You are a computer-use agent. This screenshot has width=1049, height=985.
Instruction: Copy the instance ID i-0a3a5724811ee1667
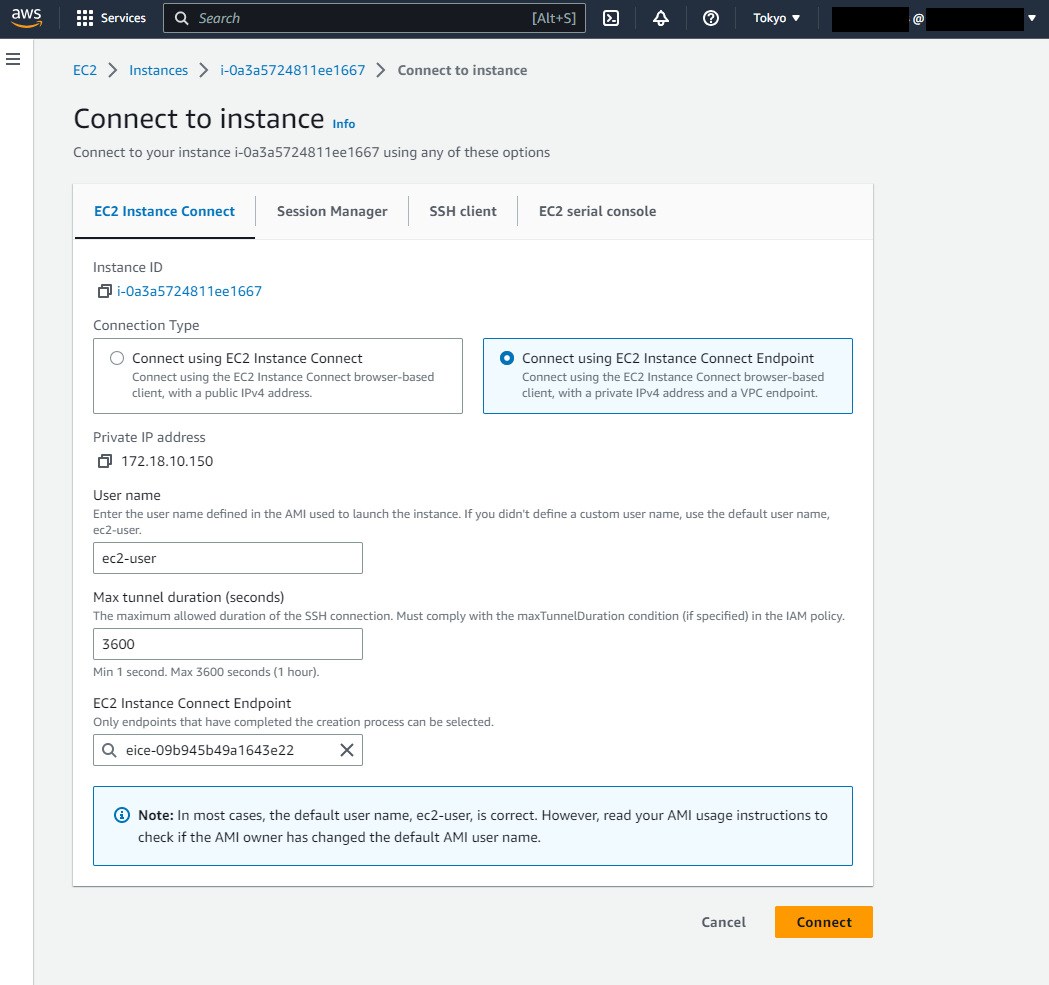104,291
